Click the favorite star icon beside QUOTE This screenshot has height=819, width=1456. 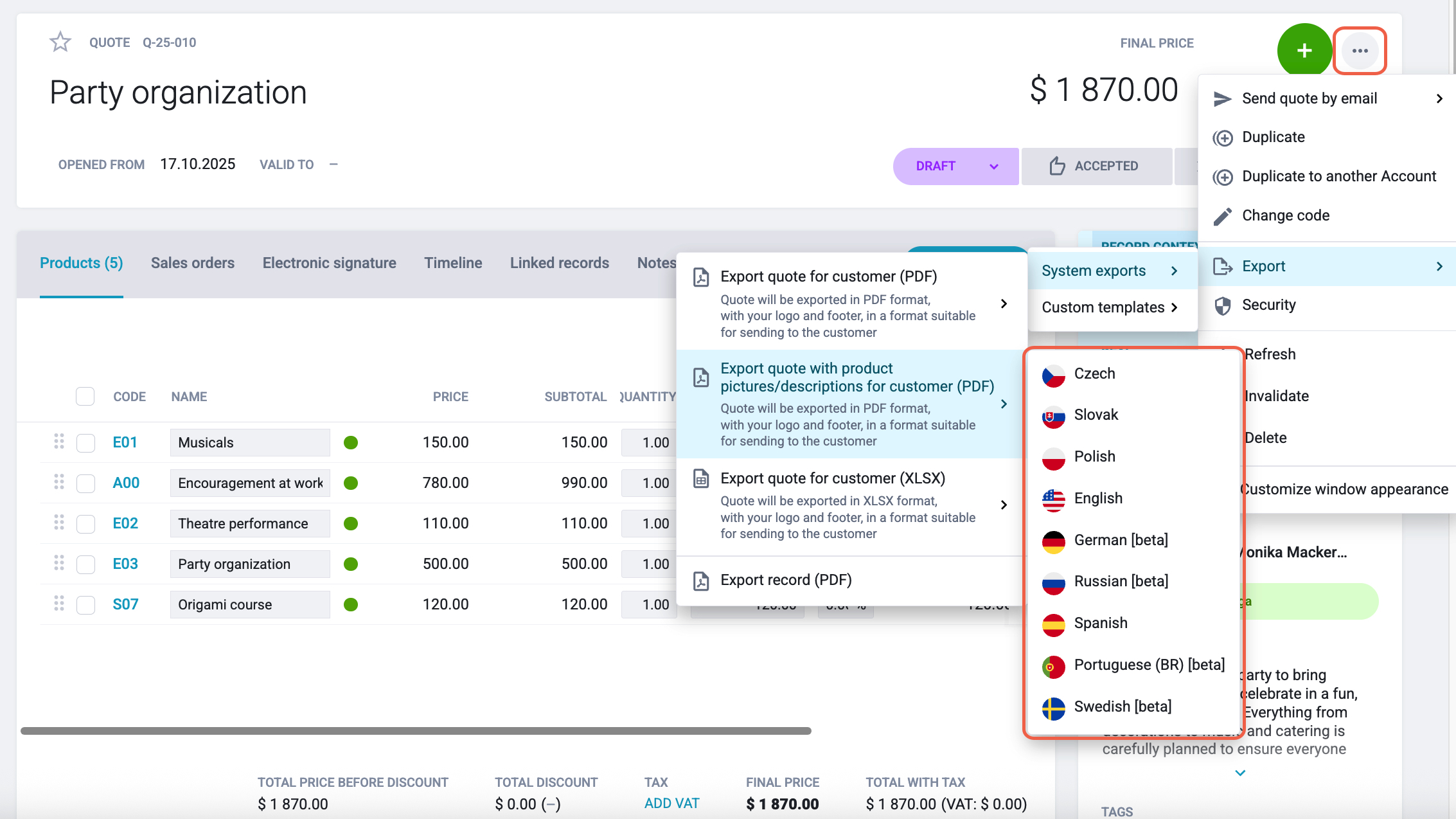click(x=60, y=42)
